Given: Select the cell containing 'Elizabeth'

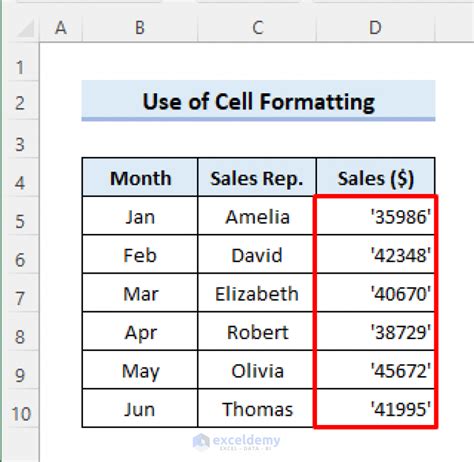Looking at the screenshot, I should pyautogui.click(x=257, y=293).
